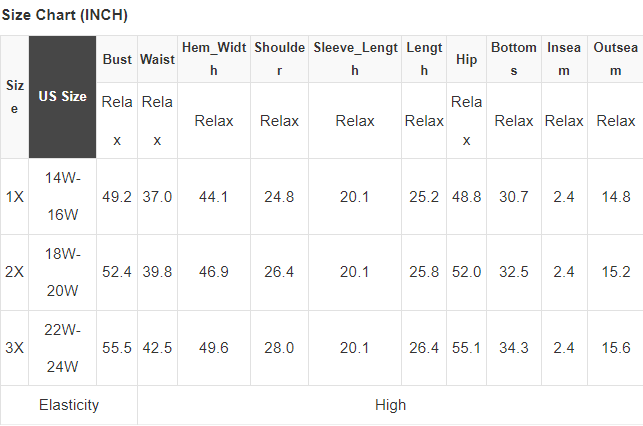
Task: Click the 14W-16W US size cell
Action: coord(62,197)
